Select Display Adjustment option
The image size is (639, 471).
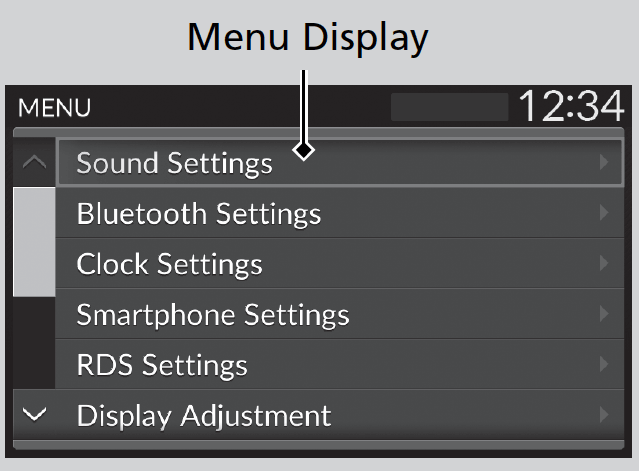click(204, 414)
